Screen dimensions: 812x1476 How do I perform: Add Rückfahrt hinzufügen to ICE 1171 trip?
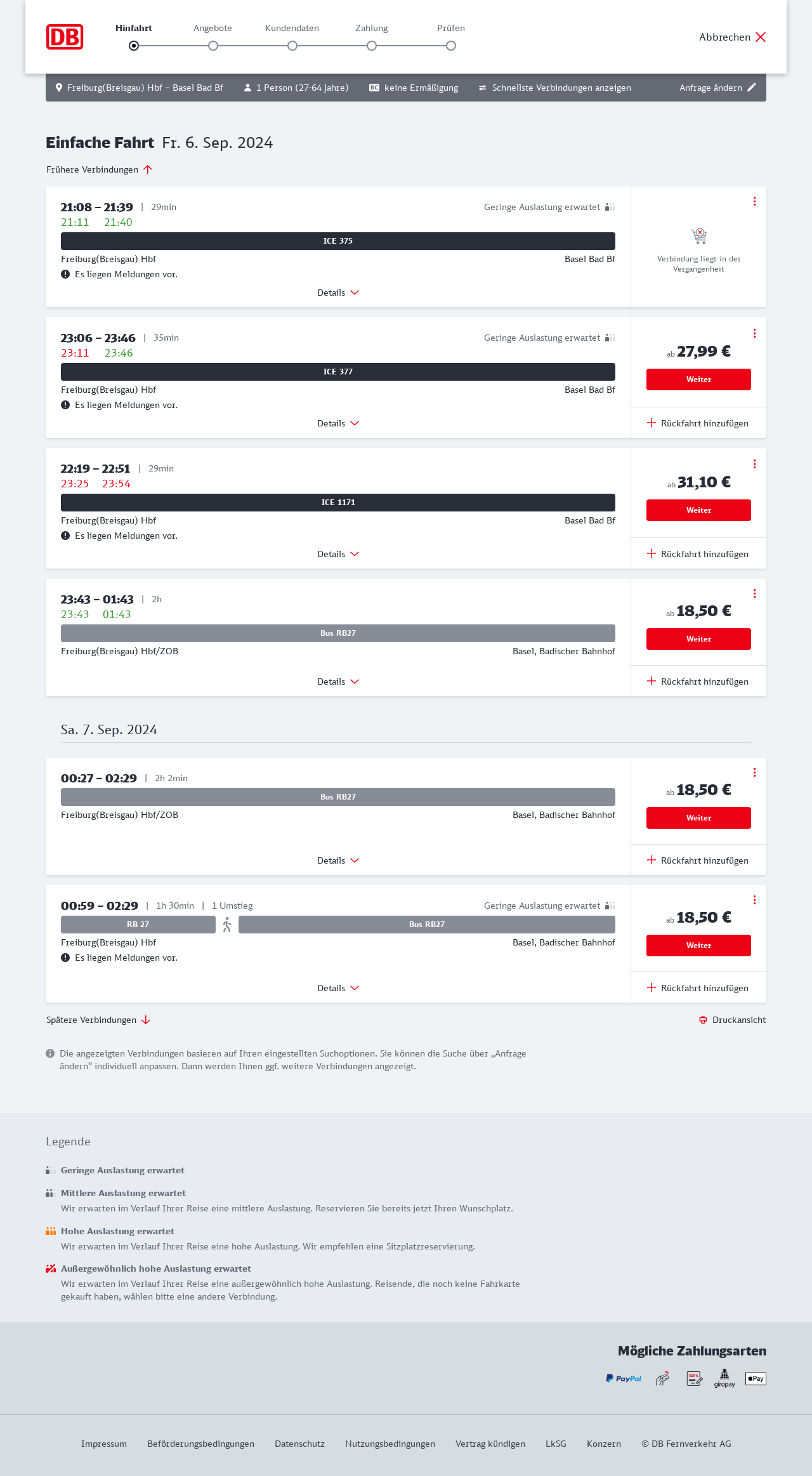(698, 554)
